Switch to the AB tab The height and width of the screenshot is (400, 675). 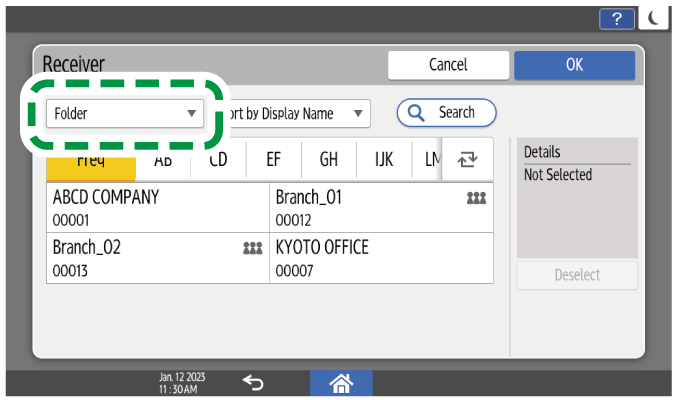coord(163,159)
